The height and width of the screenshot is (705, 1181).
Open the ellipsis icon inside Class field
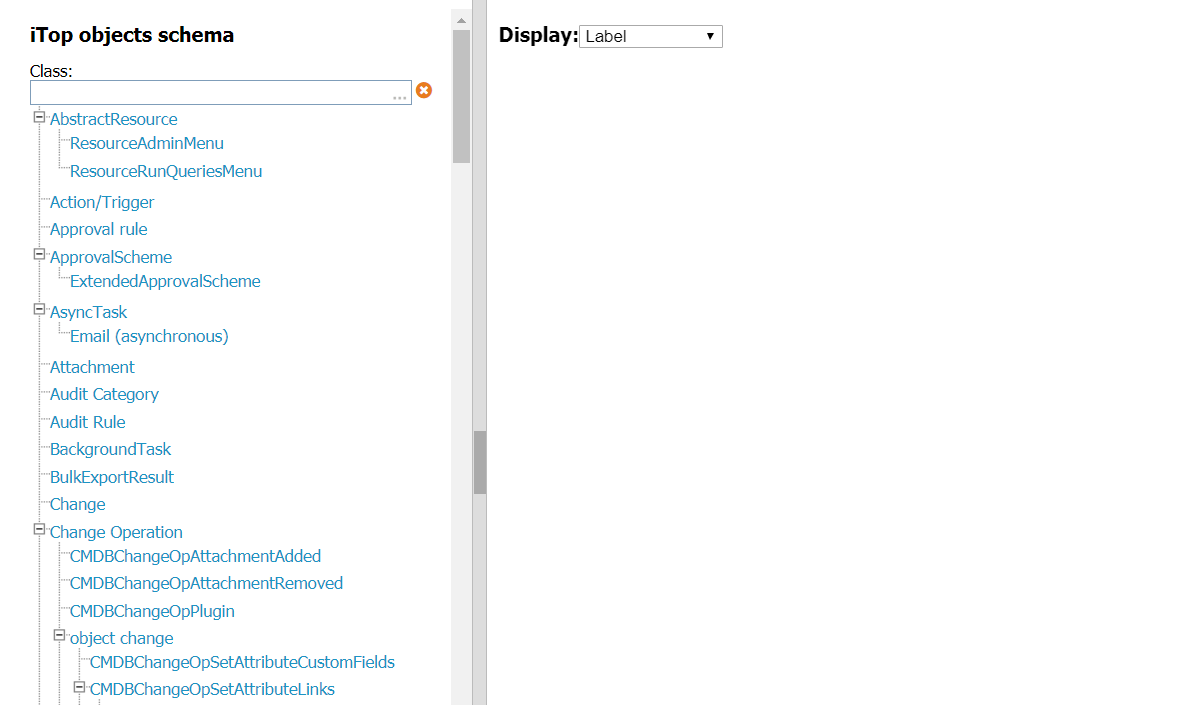(x=399, y=97)
